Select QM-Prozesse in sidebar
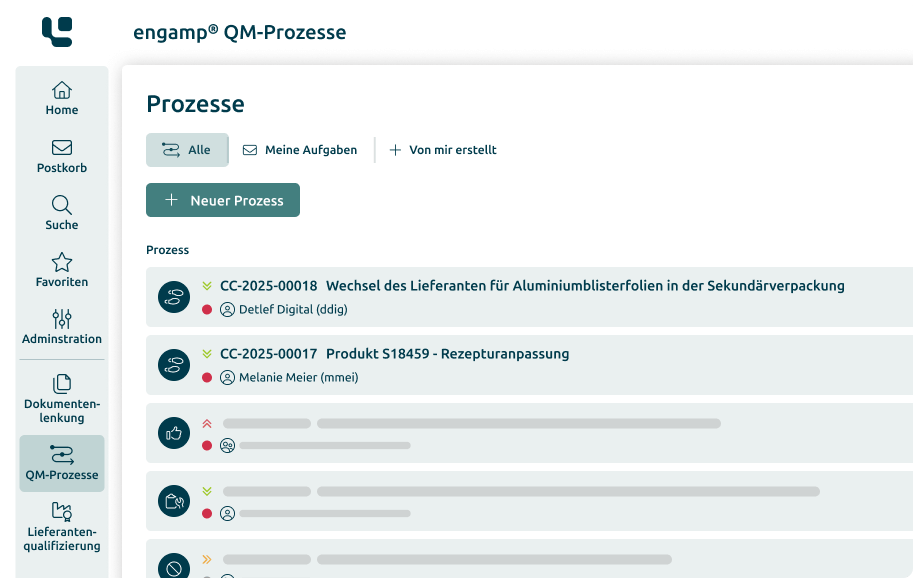This screenshot has width=913, height=578. (62, 463)
